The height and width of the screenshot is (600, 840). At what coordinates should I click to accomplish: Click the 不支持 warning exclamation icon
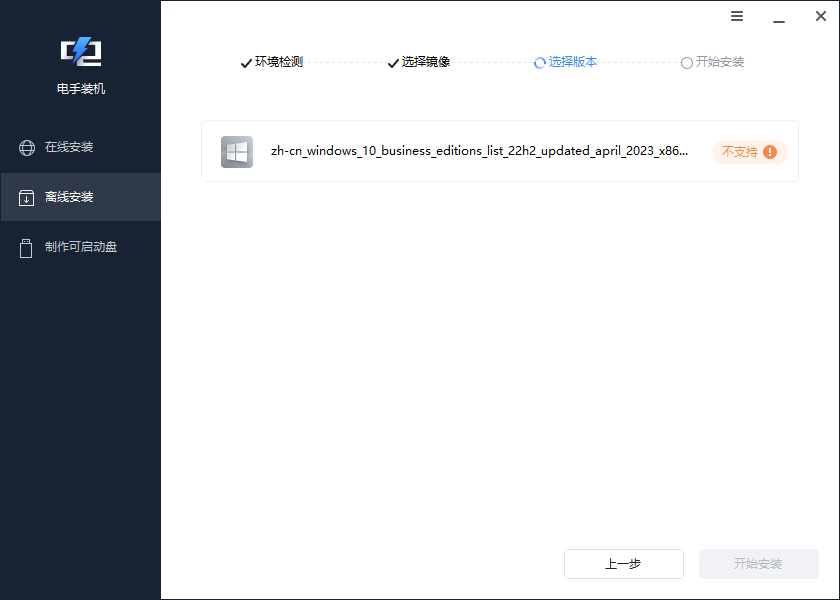[769, 153]
